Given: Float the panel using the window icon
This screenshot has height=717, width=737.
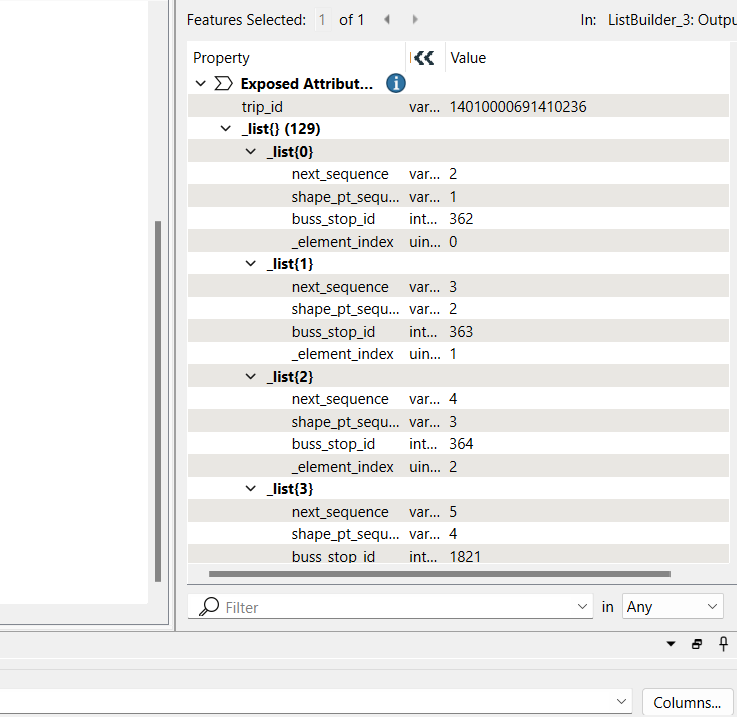Looking at the screenshot, I should (697, 644).
